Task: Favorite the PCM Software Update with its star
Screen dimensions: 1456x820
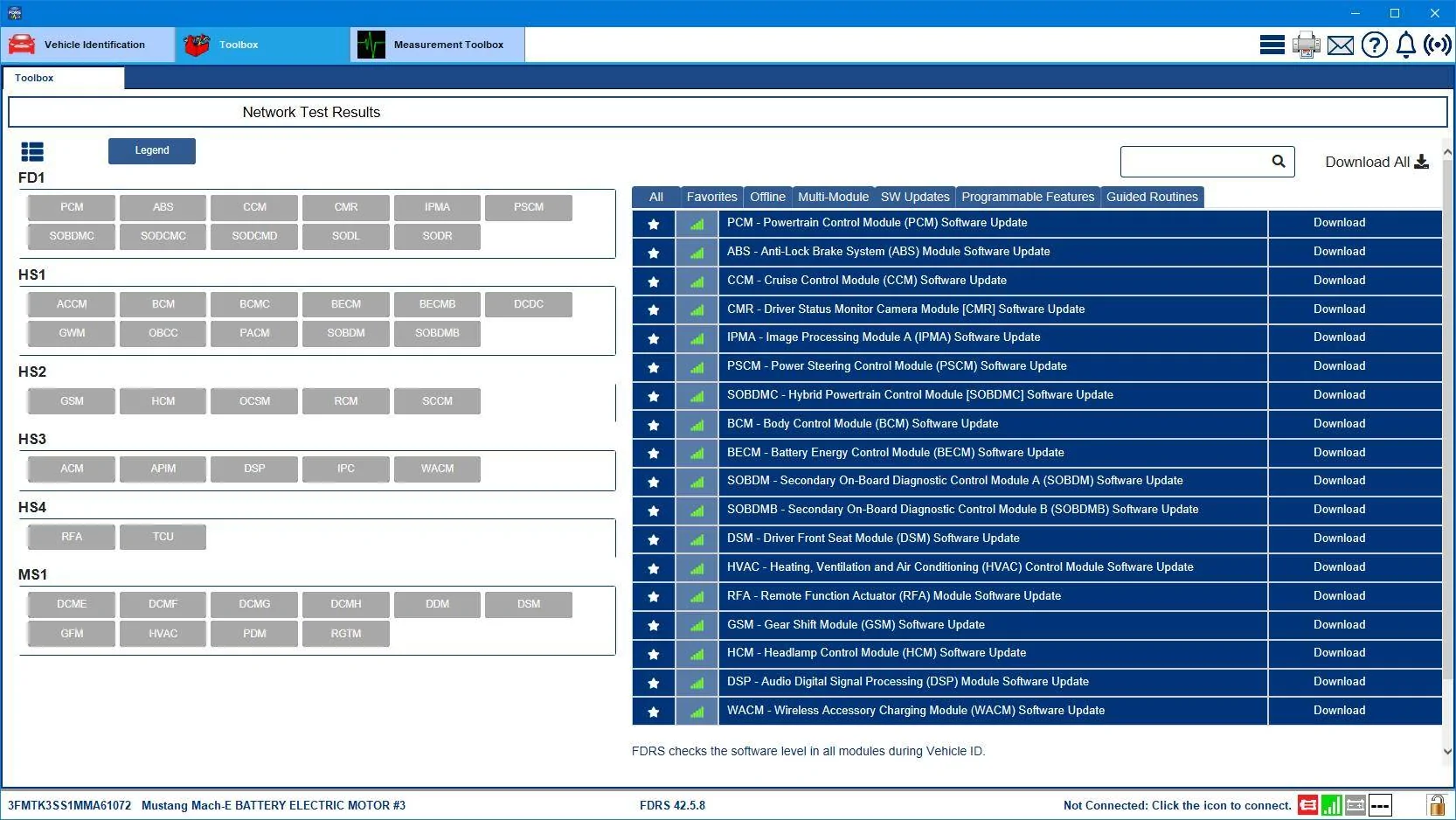Action: point(653,224)
